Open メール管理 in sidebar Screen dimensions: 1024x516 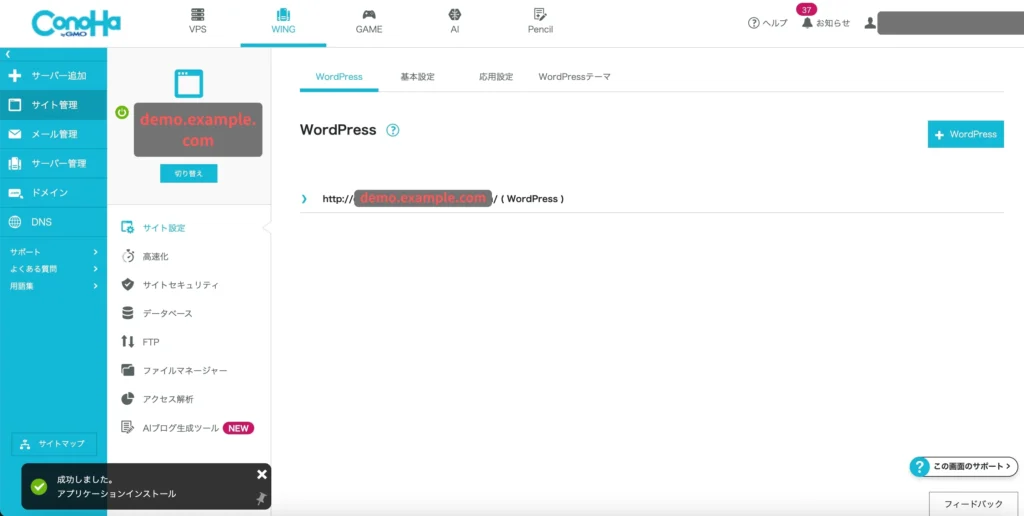coord(54,135)
